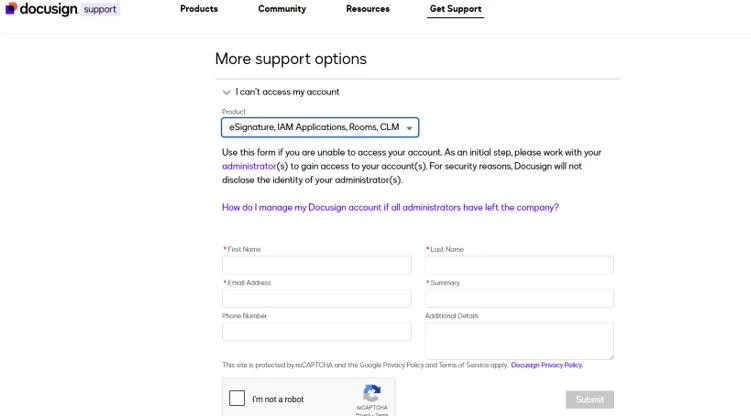The height and width of the screenshot is (420, 751).
Task: Select the Get Support tab
Action: [x=455, y=9]
